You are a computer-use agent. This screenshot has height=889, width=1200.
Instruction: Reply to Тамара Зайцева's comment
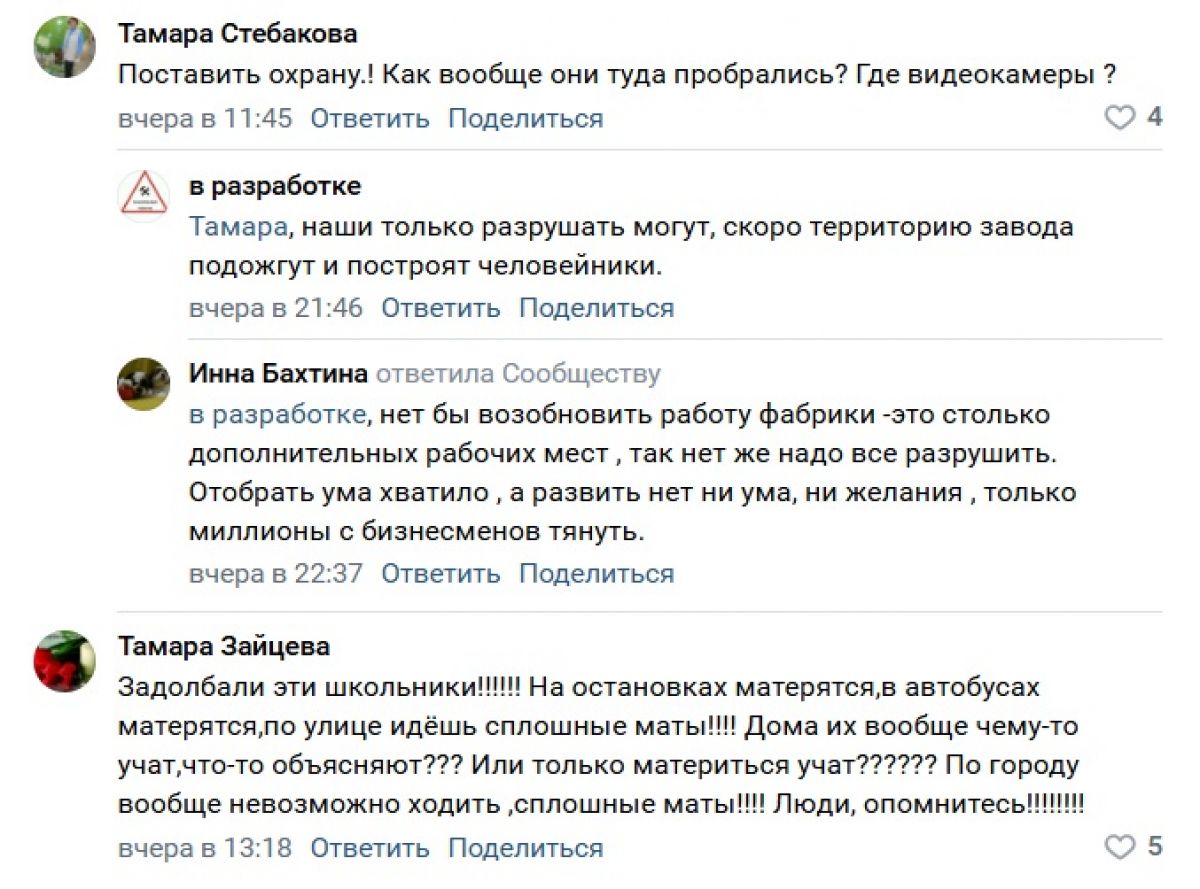tap(370, 849)
